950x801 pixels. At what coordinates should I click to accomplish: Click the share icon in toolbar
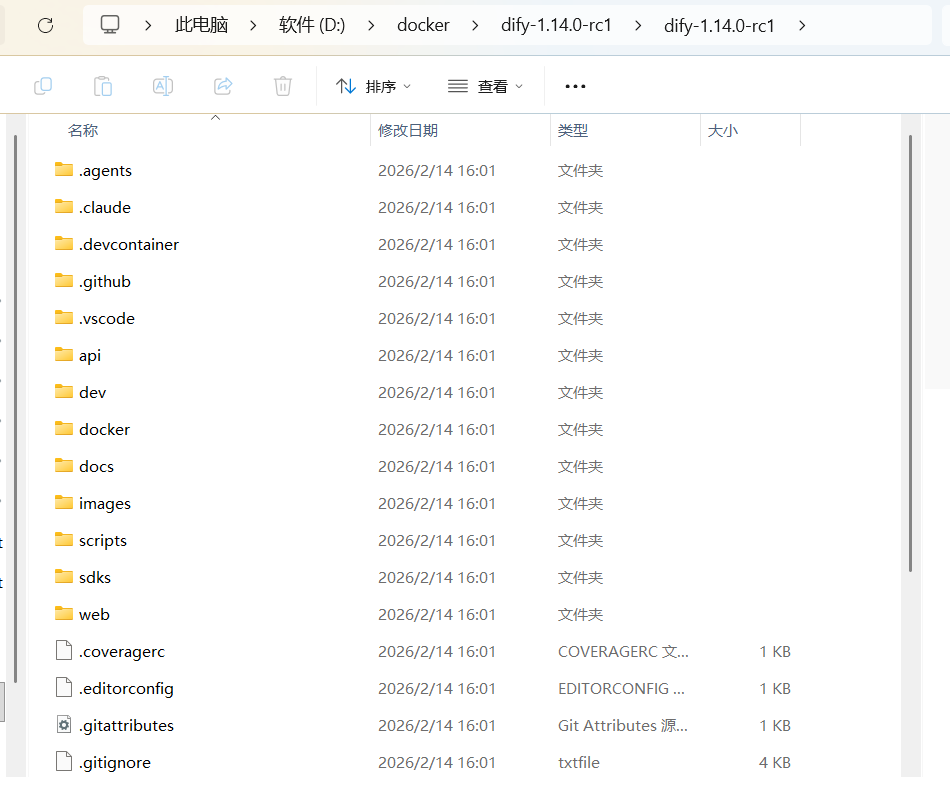(223, 86)
